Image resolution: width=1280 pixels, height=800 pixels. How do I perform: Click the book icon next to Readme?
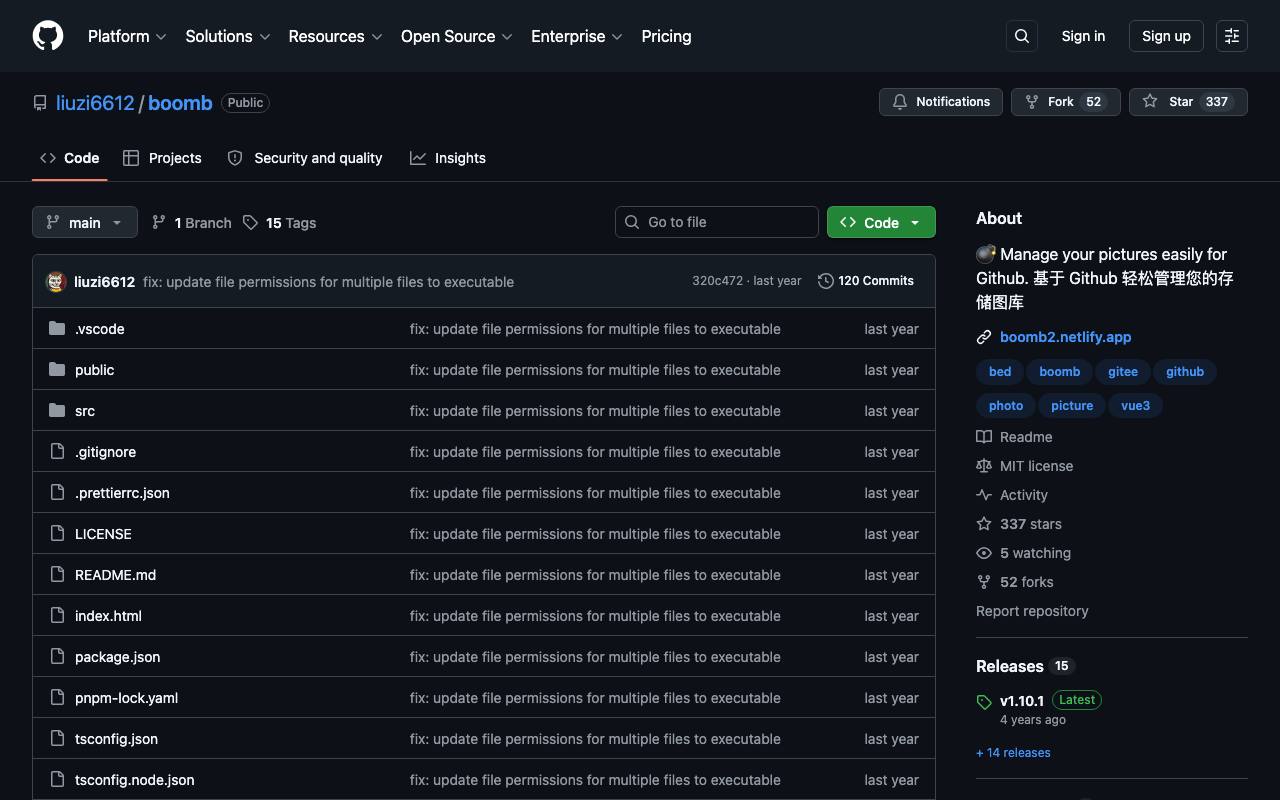click(x=984, y=437)
